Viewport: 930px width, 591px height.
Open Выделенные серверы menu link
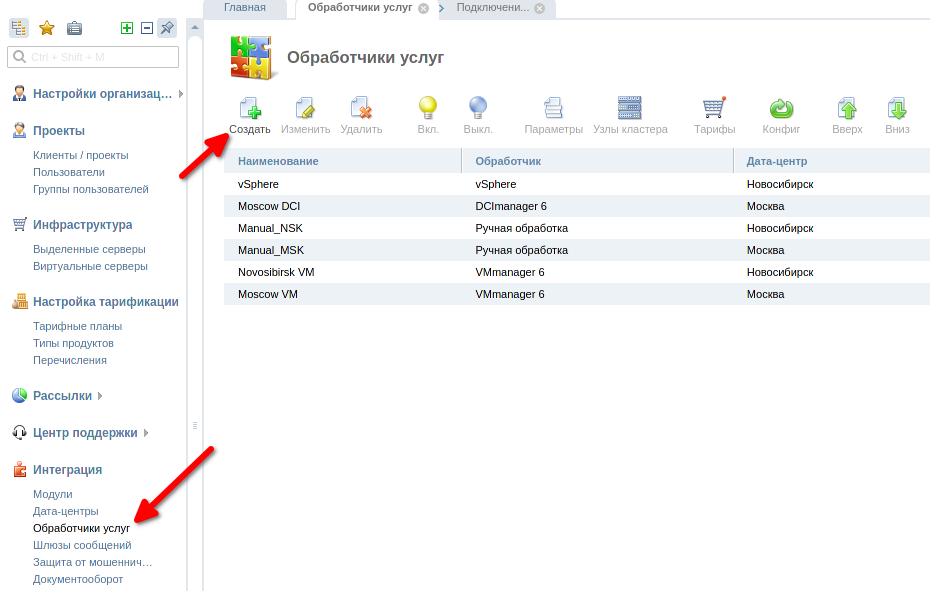(89, 249)
